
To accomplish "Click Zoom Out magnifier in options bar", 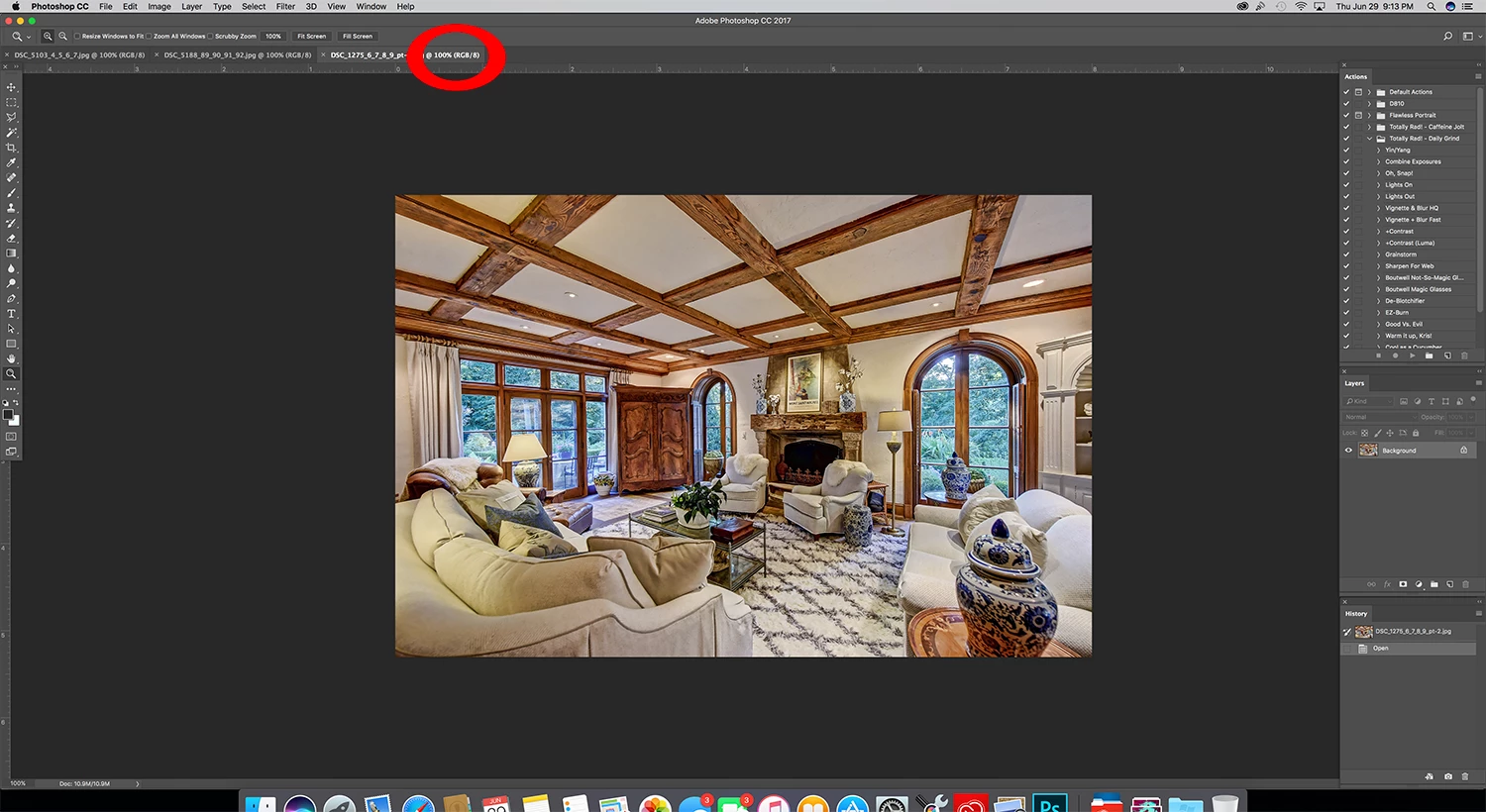I will point(63,36).
